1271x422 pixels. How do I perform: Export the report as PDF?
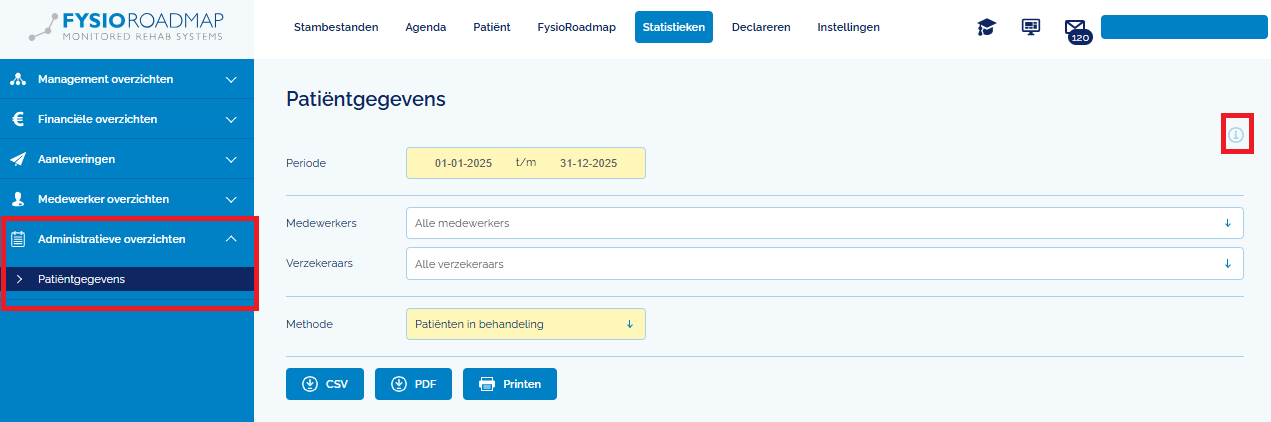pos(413,384)
